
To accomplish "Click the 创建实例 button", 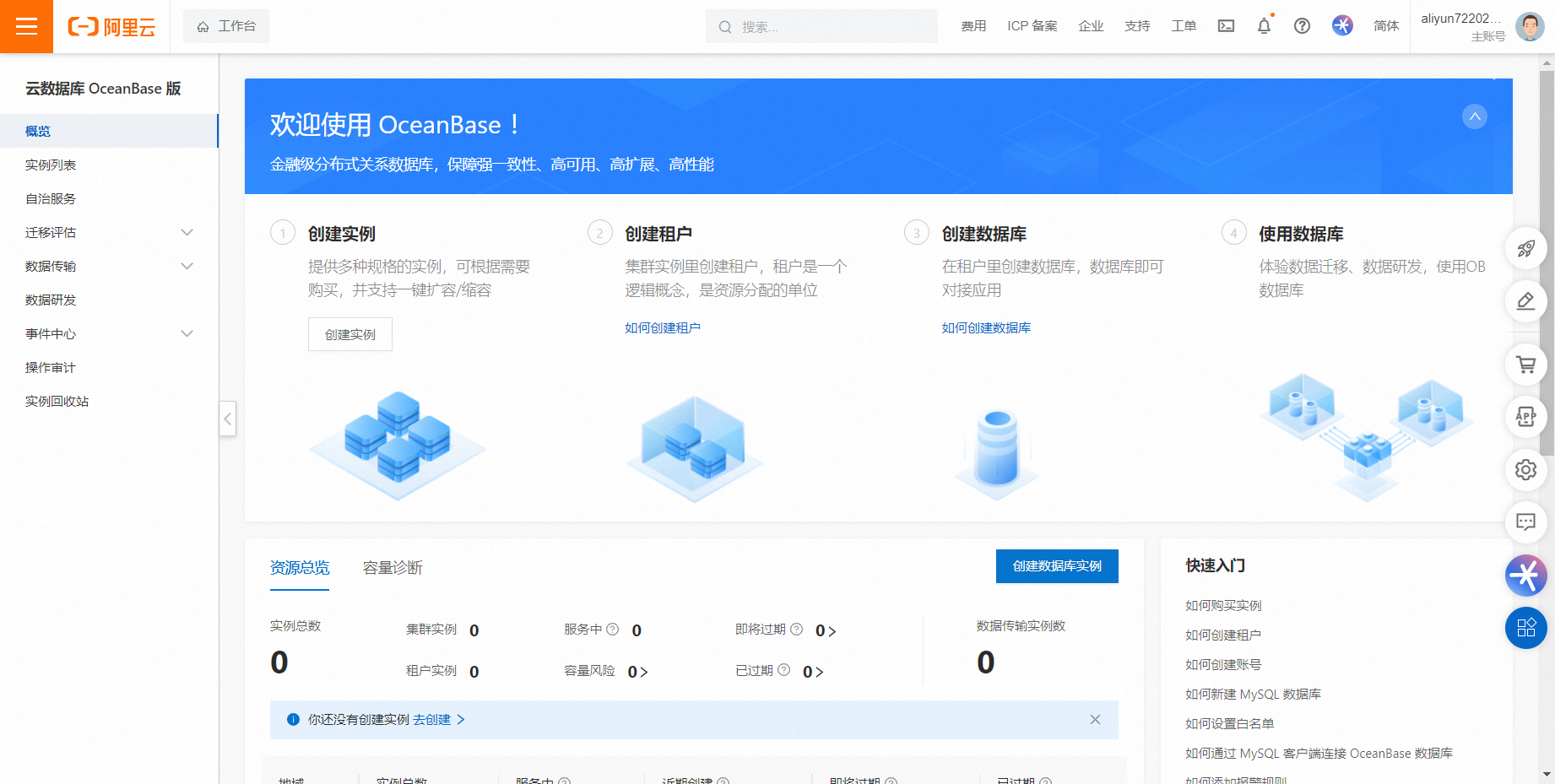I will (350, 334).
